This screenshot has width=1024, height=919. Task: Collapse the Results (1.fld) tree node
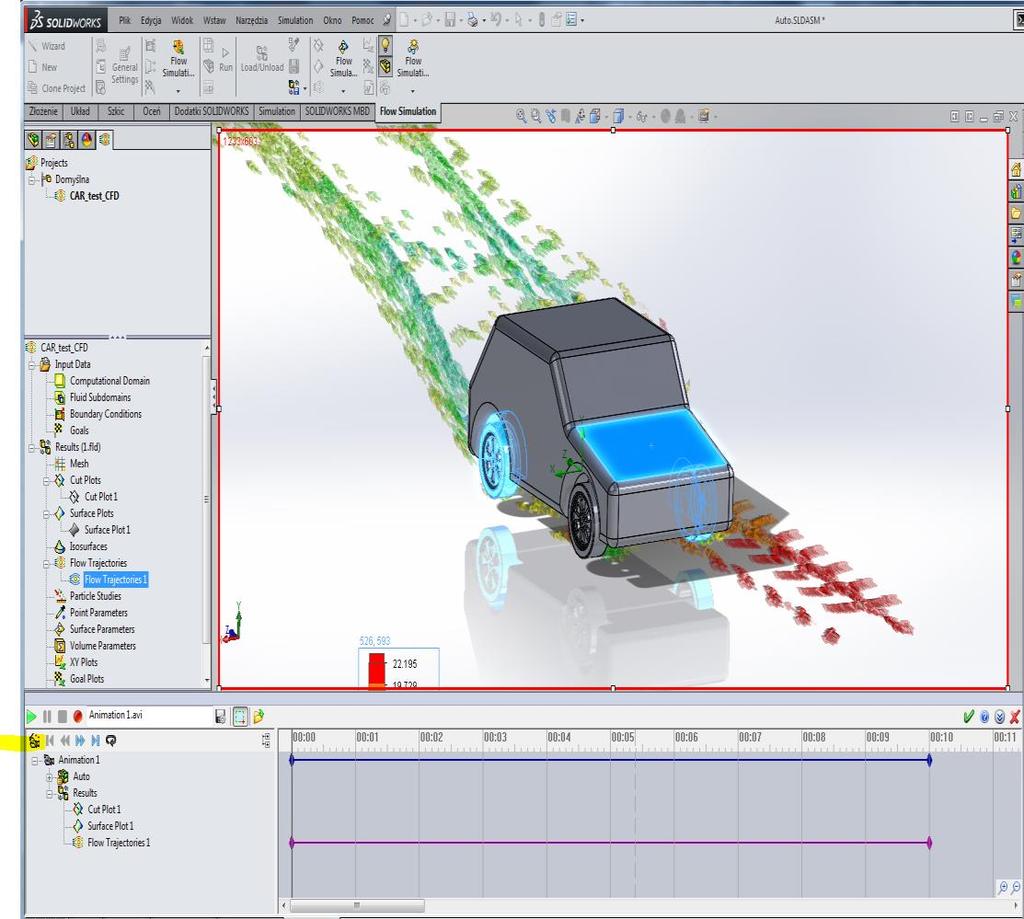click(32, 448)
